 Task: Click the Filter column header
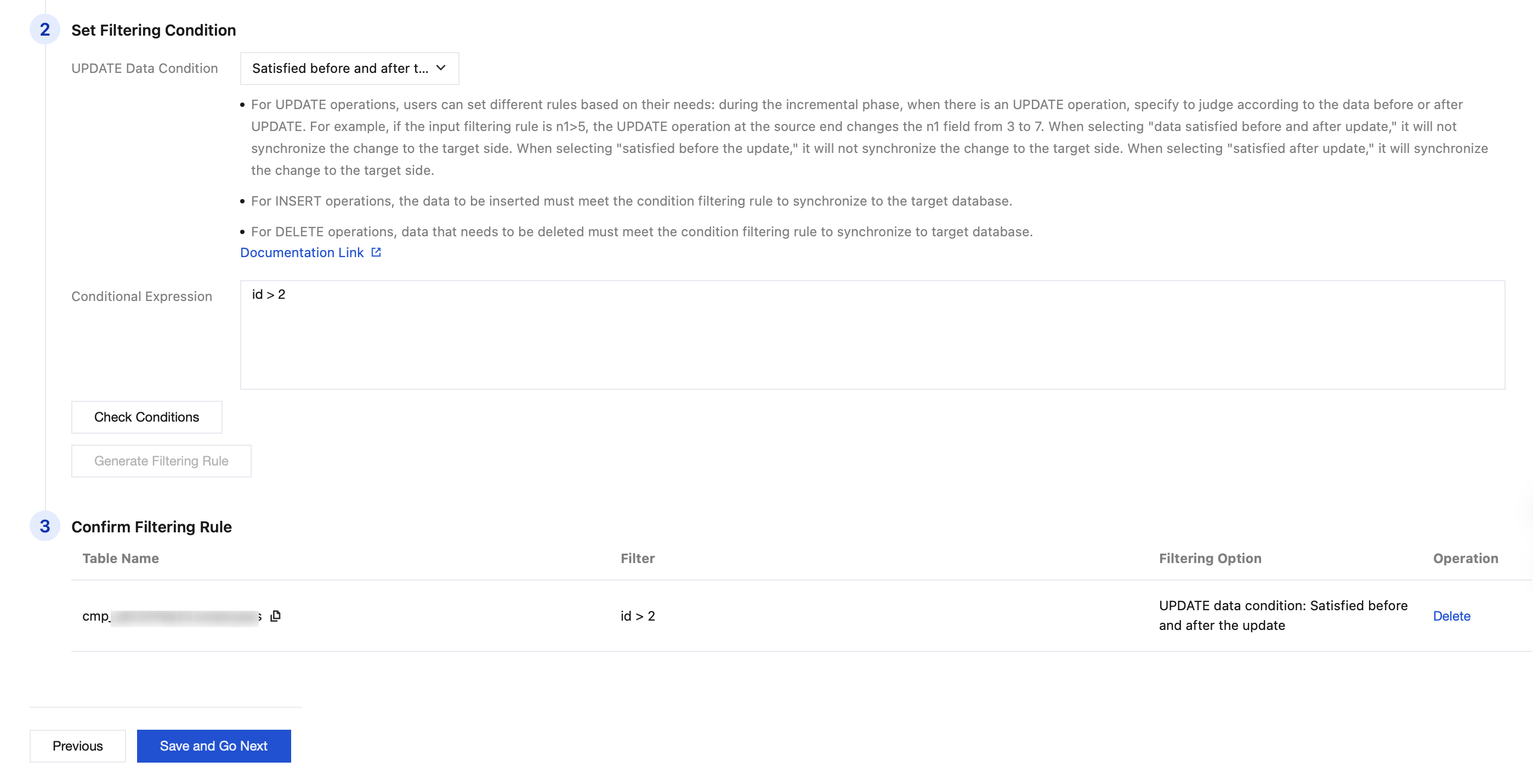coord(637,558)
